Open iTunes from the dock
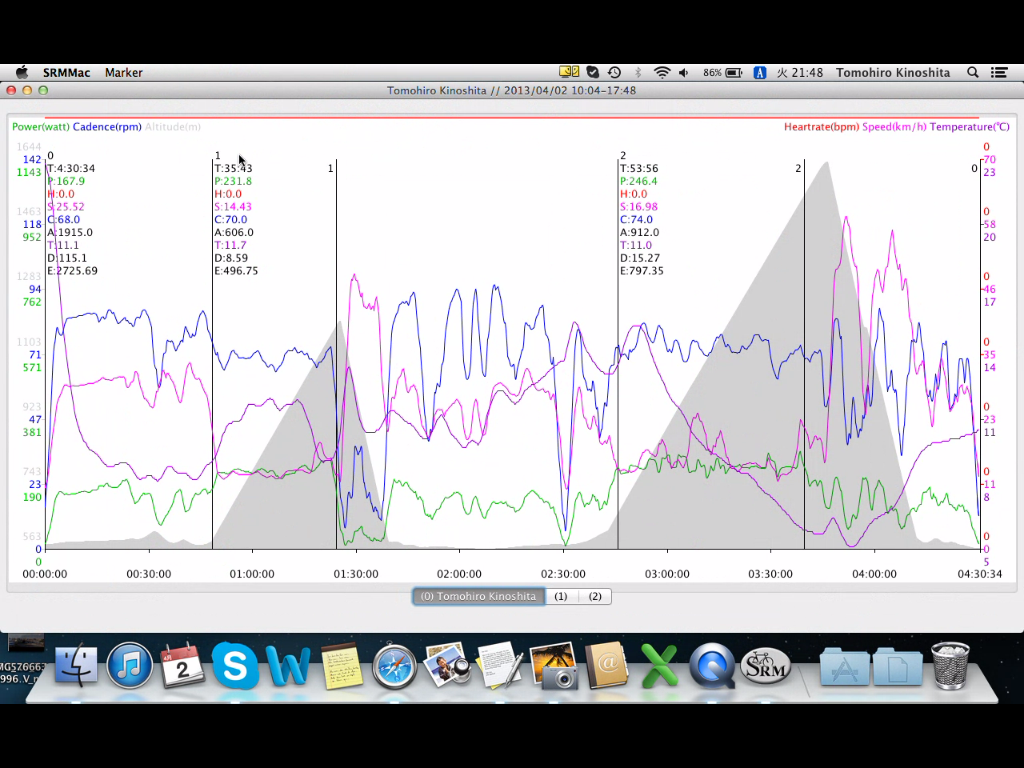Image resolution: width=1024 pixels, height=768 pixels. (129, 666)
